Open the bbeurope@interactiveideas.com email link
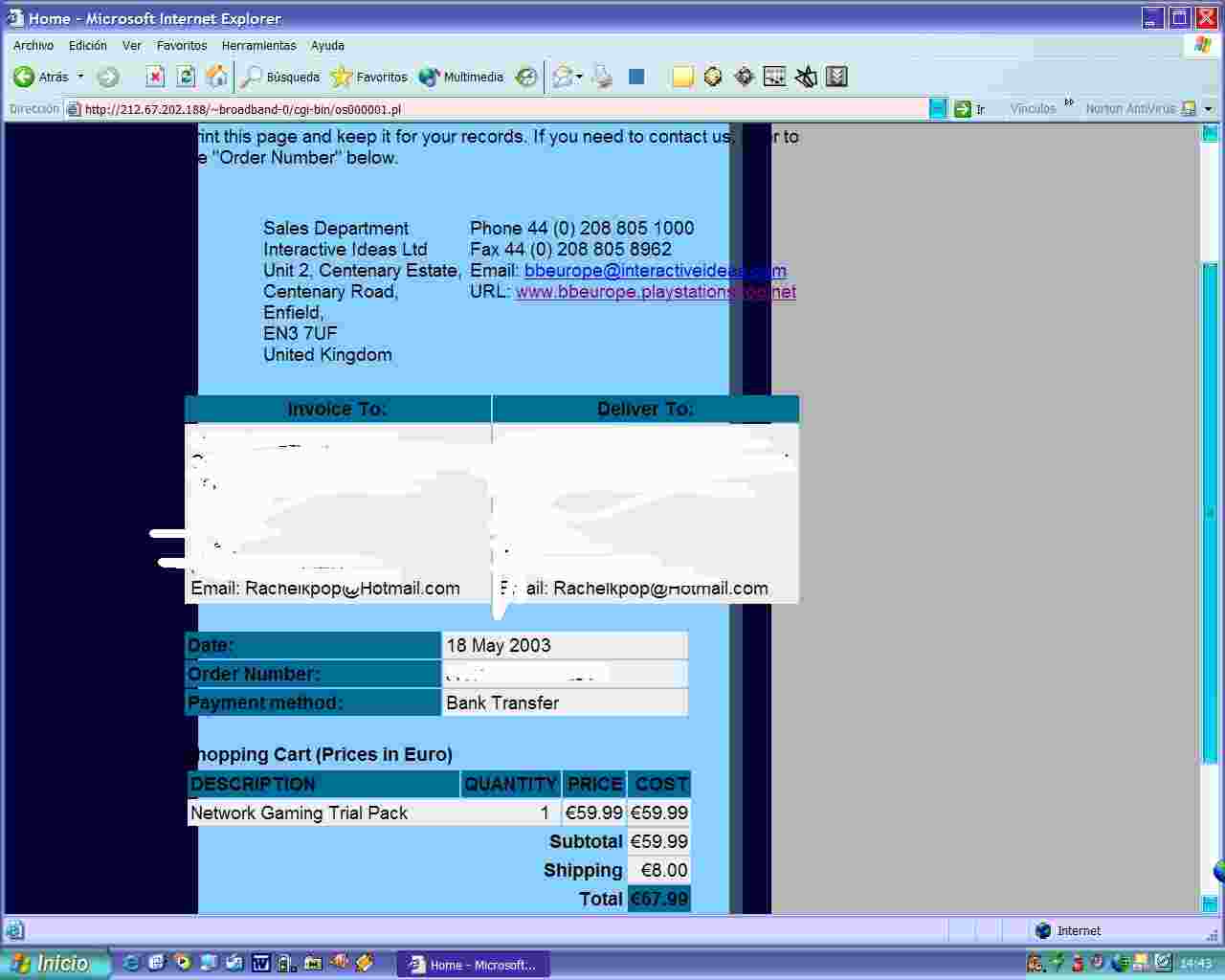 [x=656, y=271]
